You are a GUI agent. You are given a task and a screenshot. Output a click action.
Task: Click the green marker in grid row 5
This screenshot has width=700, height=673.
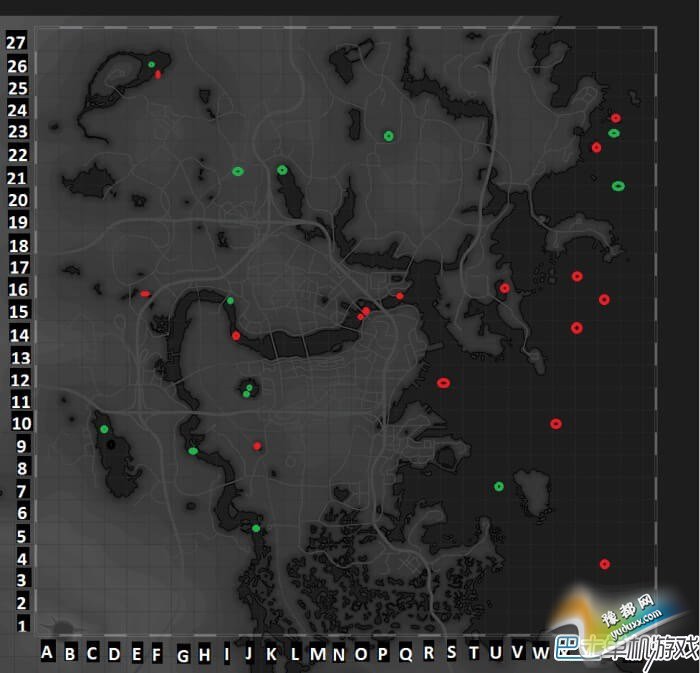256,528
